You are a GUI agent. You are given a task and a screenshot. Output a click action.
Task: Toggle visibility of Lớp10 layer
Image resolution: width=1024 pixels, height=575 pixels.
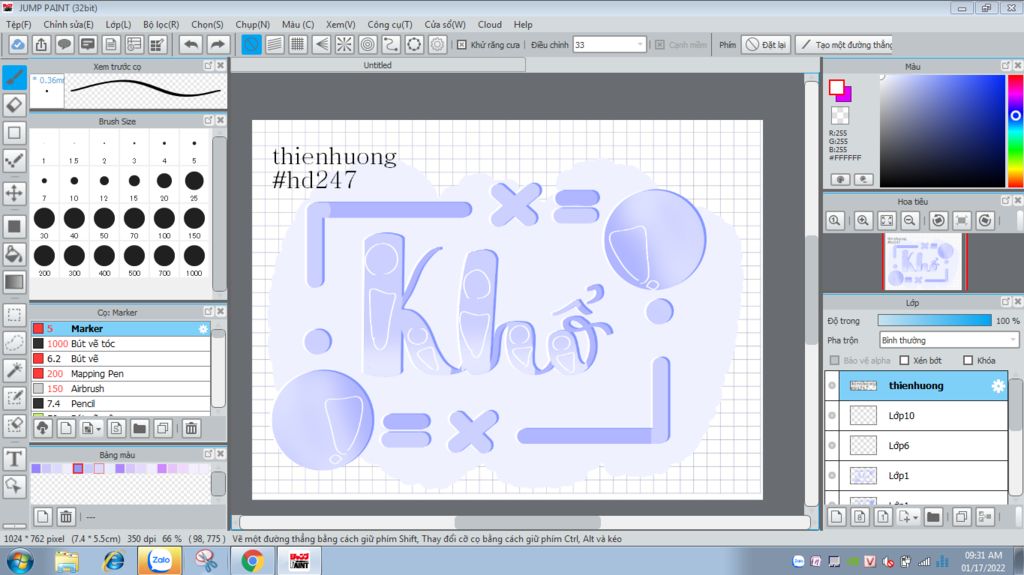(x=832, y=416)
